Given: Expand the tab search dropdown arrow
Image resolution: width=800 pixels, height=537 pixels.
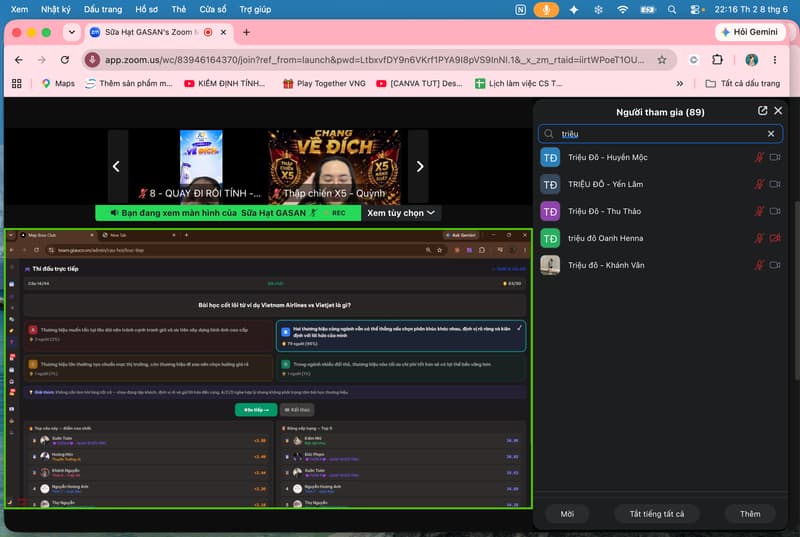Looking at the screenshot, I should 72,32.
